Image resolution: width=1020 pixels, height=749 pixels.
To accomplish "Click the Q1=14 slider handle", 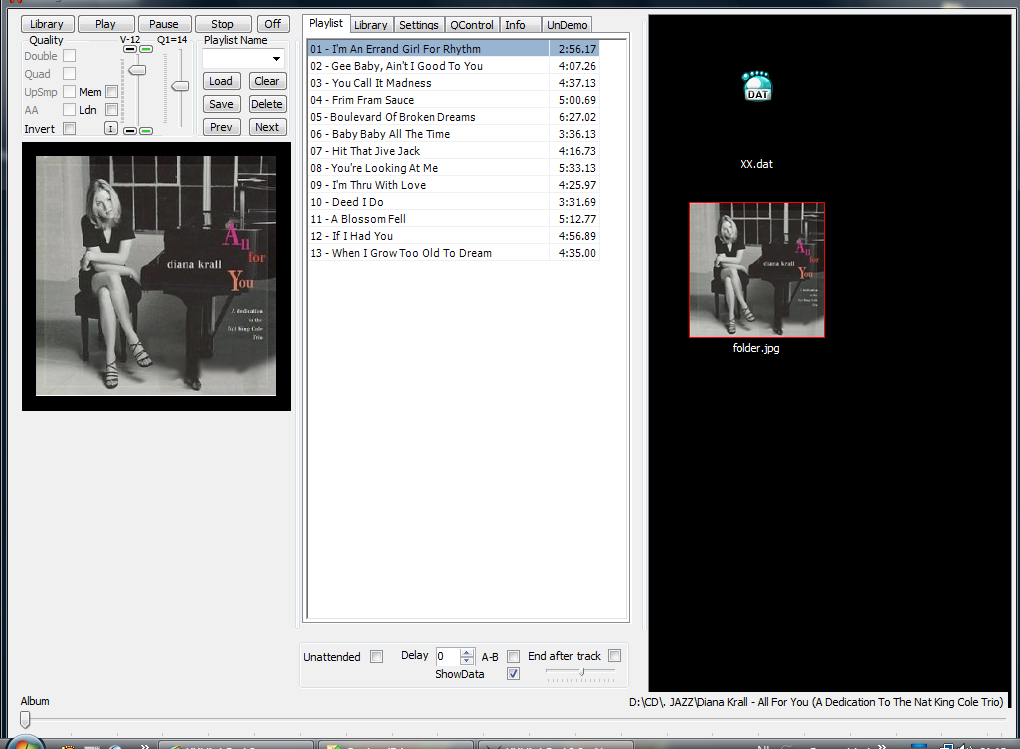I will (180, 86).
